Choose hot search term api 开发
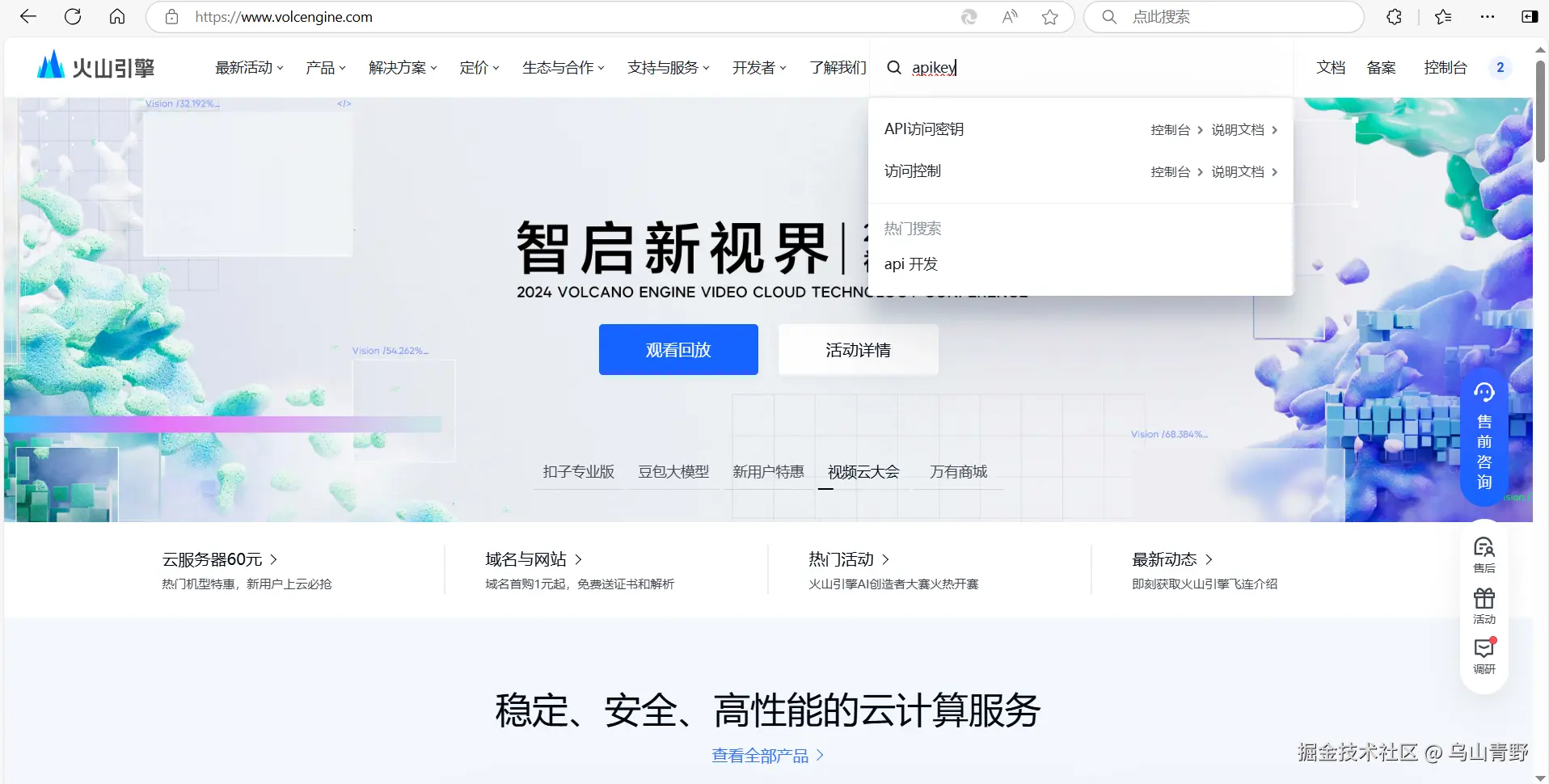This screenshot has width=1549, height=784. point(910,264)
